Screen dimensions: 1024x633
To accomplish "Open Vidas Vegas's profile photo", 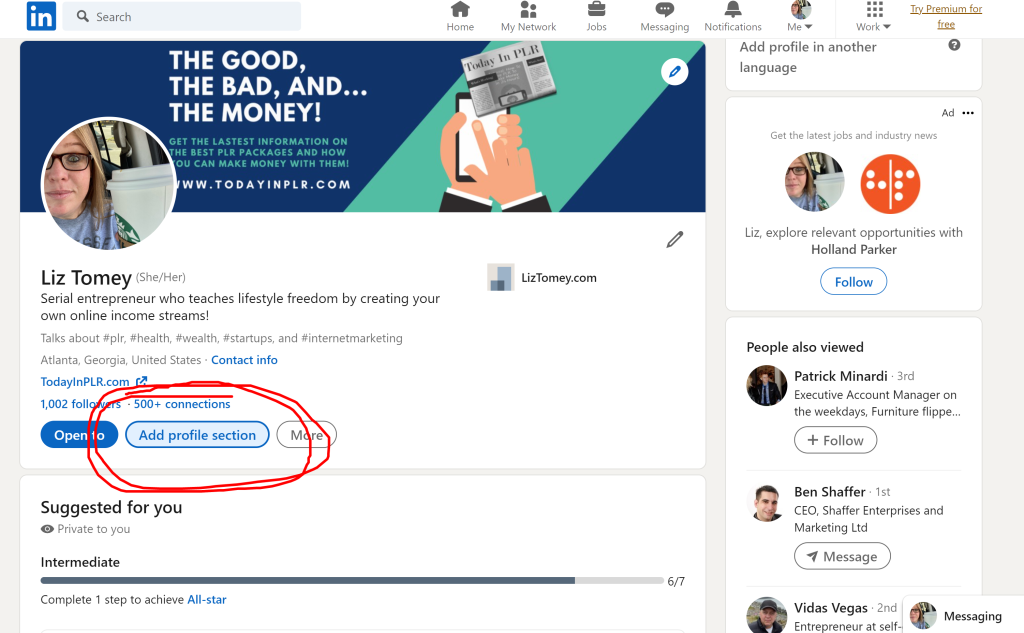I will pyautogui.click(x=767, y=615).
